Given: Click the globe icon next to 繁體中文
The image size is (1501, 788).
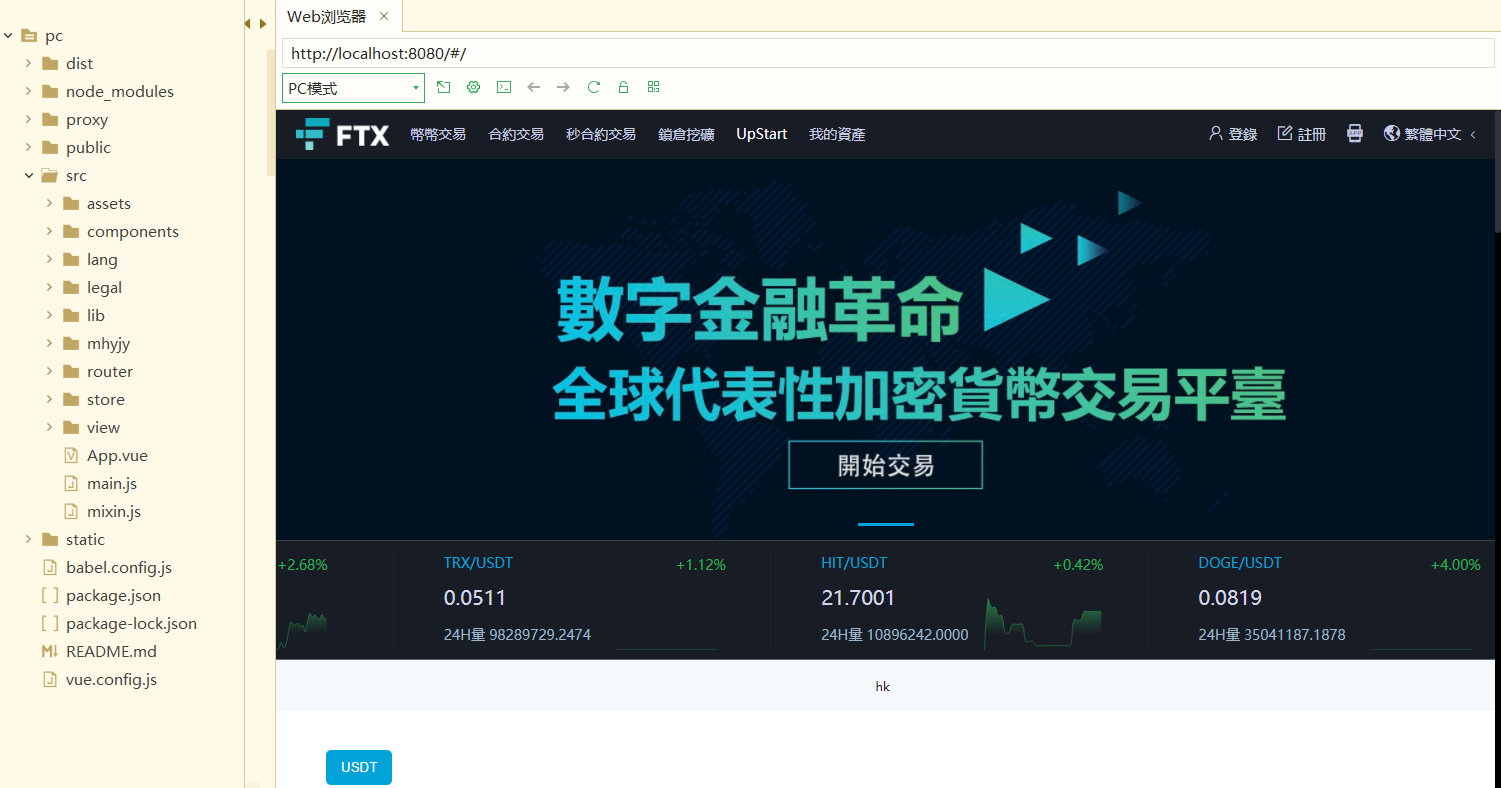Looking at the screenshot, I should click(1390, 132).
